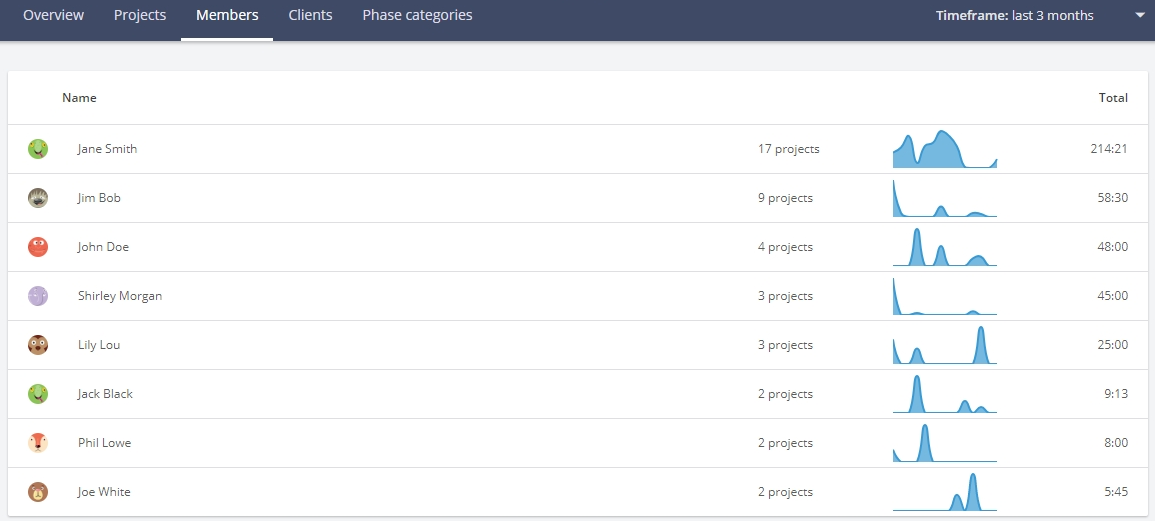Image resolution: width=1155 pixels, height=521 pixels.
Task: Click Lily Lou's brown owl avatar
Action: click(x=38, y=345)
